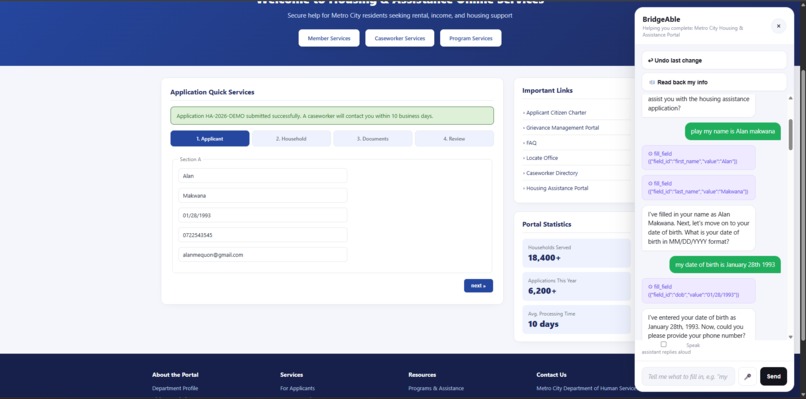Click the 'play my name is Alan makwana' message
Image resolution: width=806 pixels, height=399 pixels.
(732, 131)
